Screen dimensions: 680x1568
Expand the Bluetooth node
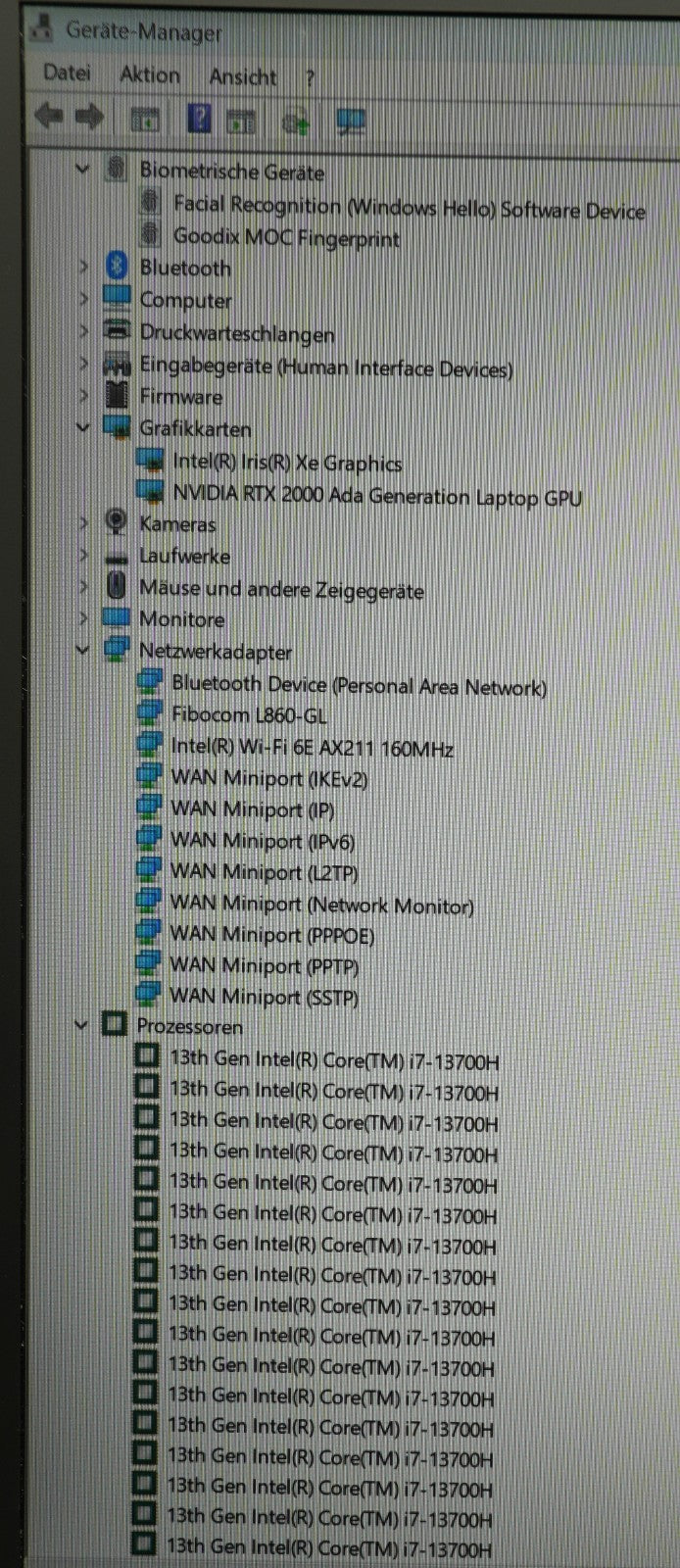(83, 266)
